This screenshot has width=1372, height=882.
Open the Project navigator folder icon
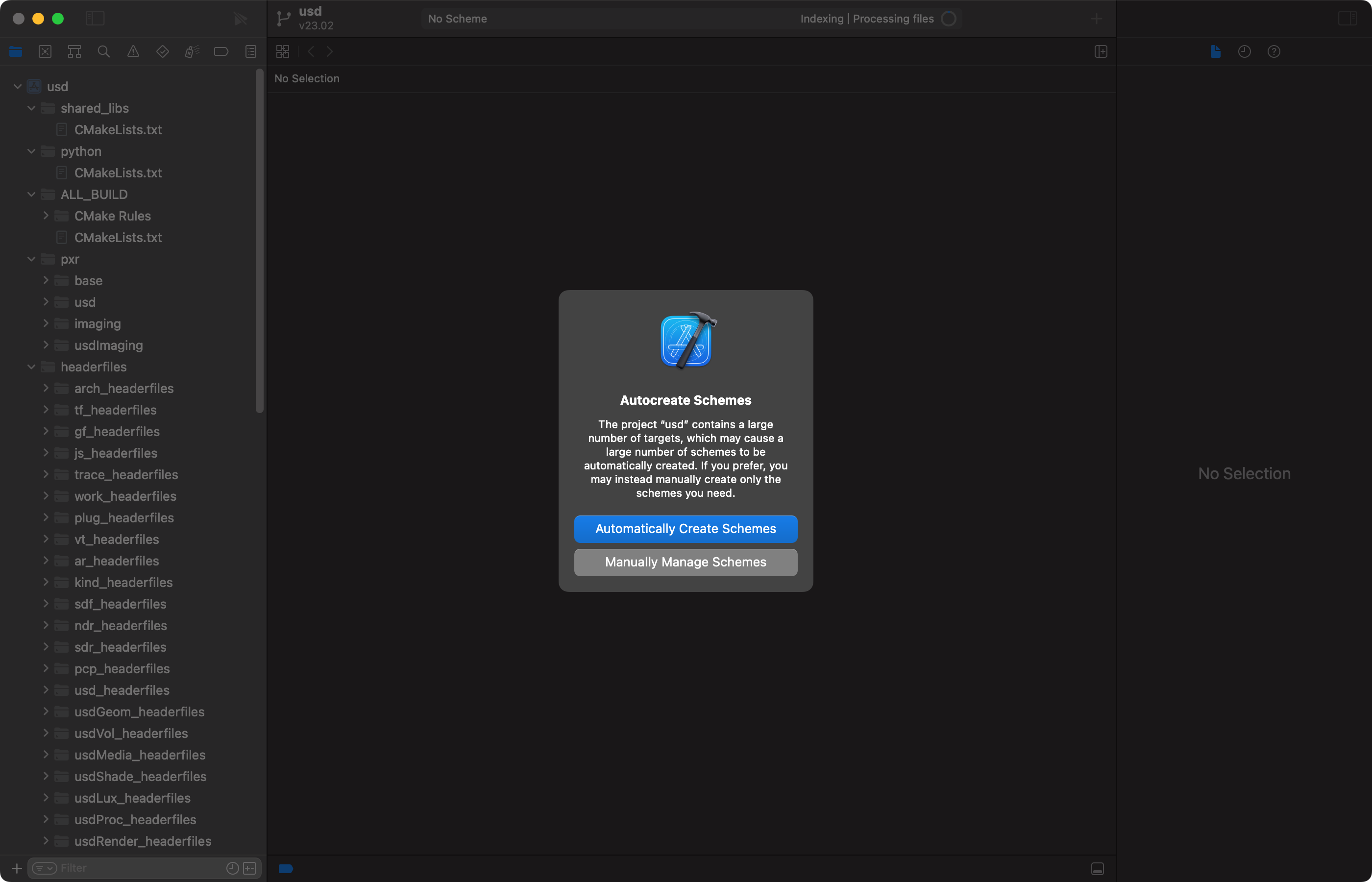click(16, 51)
